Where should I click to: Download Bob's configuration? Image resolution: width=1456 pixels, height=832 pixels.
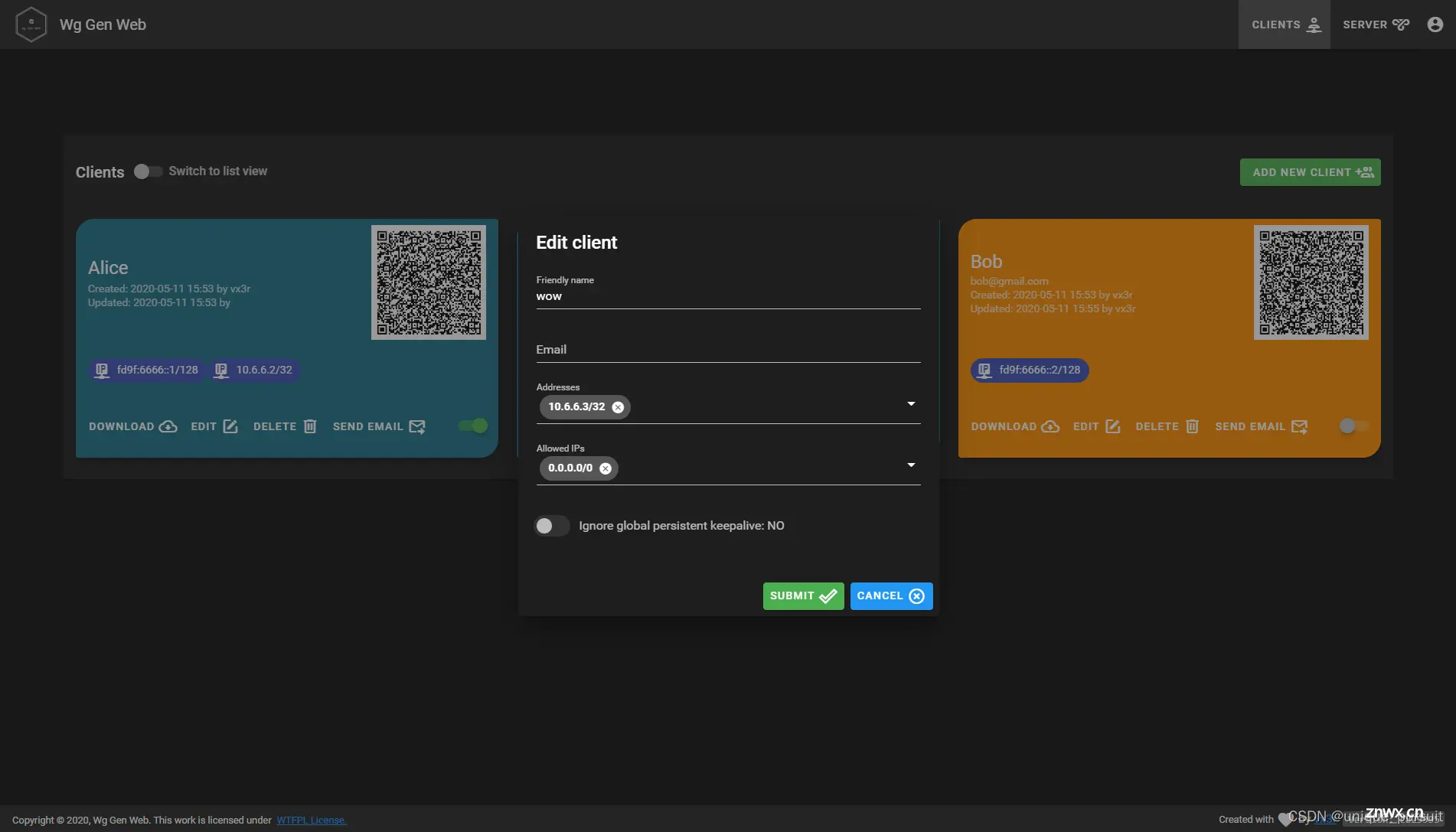1015,426
